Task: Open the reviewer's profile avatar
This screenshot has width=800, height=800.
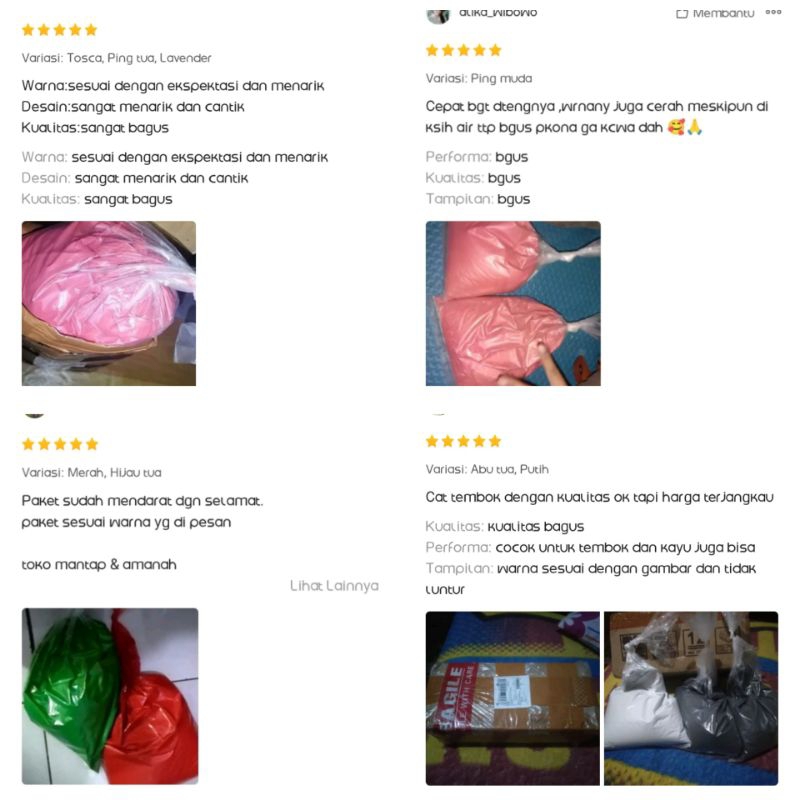Action: [x=438, y=15]
